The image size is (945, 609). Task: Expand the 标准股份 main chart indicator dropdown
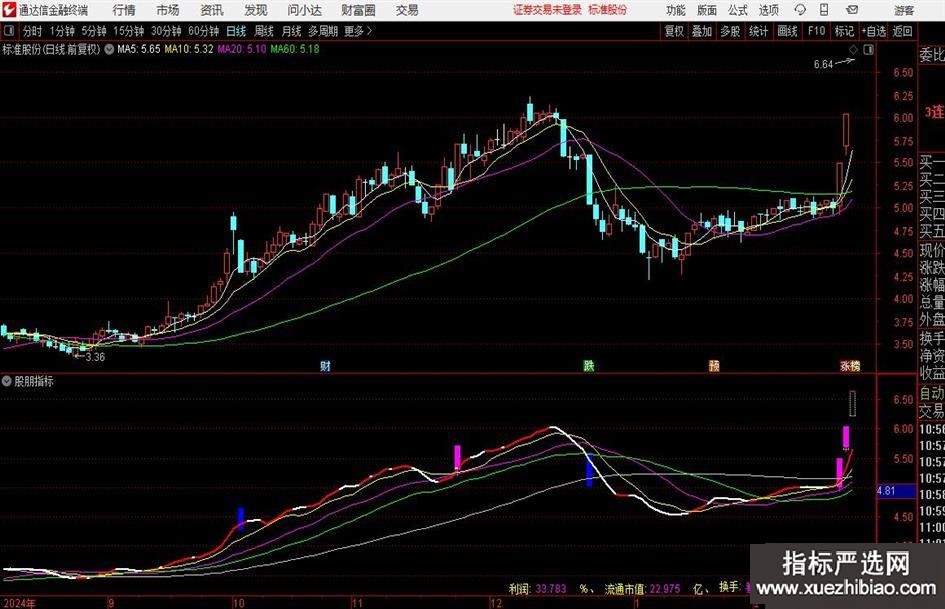click(109, 49)
